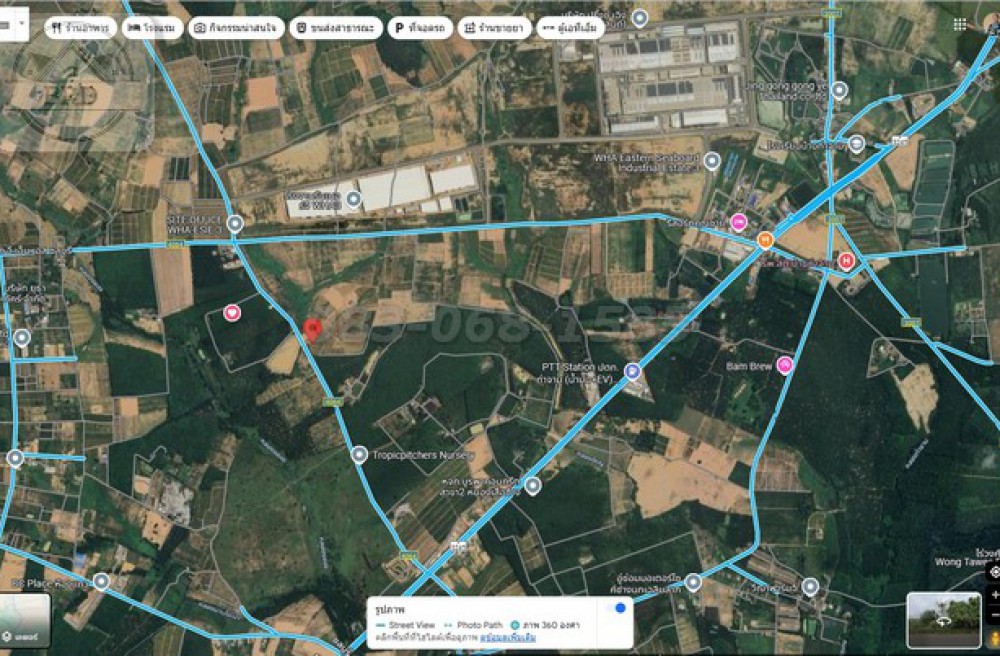Select the PTT Station fuel marker
Image resolution: width=1000 pixels, height=656 pixels.
tap(632, 370)
